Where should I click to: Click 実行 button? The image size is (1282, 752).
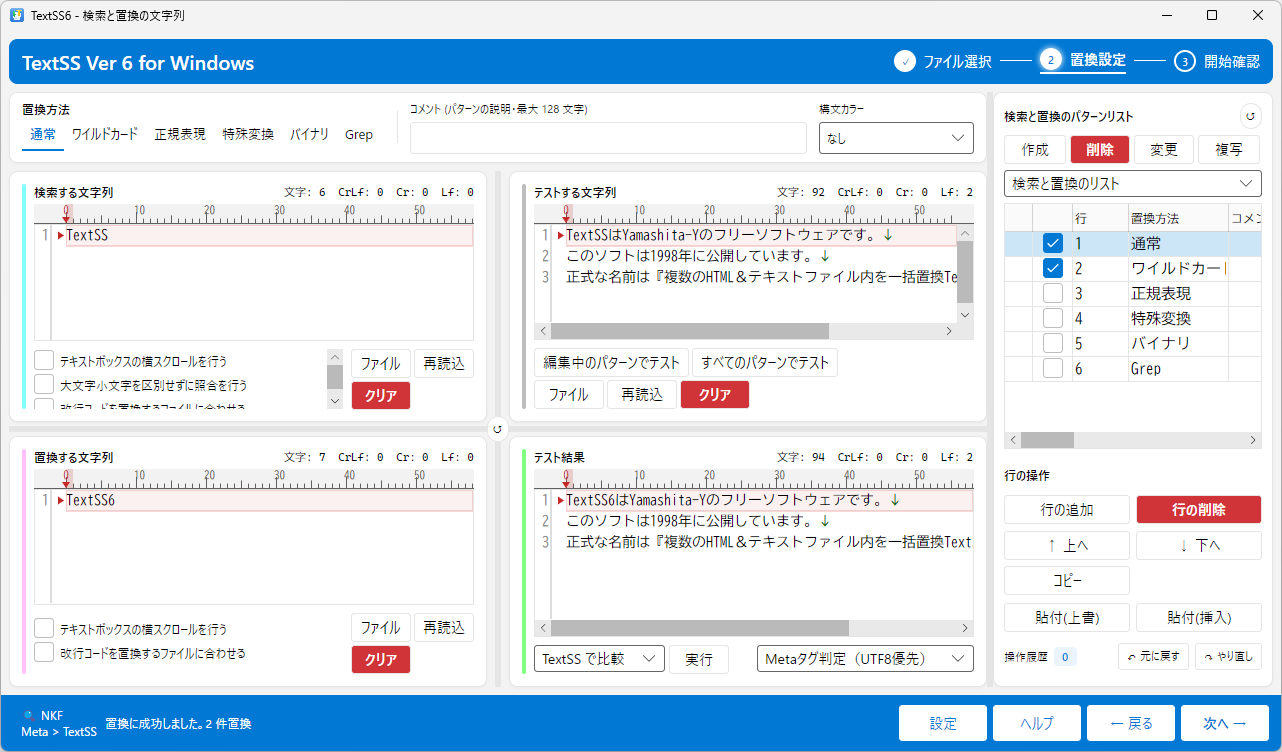point(699,658)
